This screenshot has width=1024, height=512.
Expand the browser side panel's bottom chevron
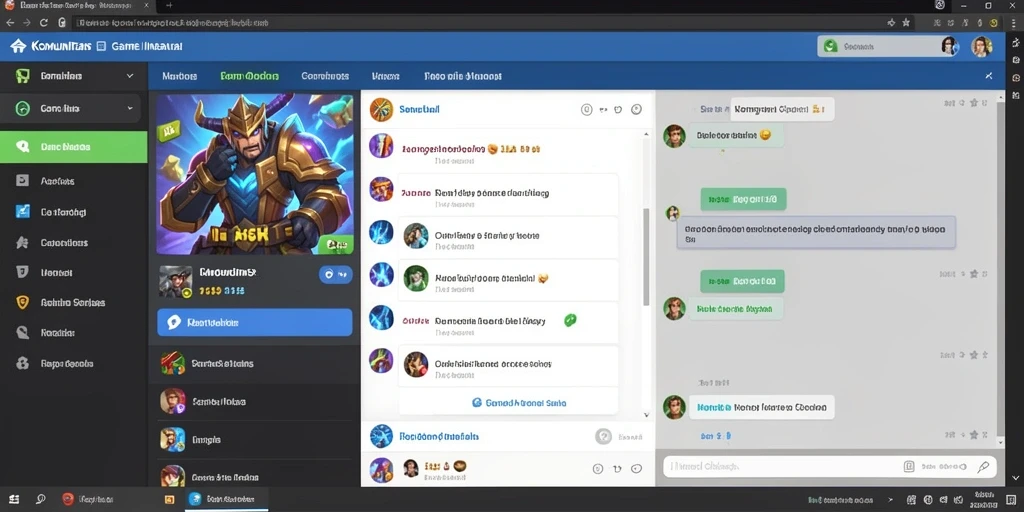[x=1016, y=478]
